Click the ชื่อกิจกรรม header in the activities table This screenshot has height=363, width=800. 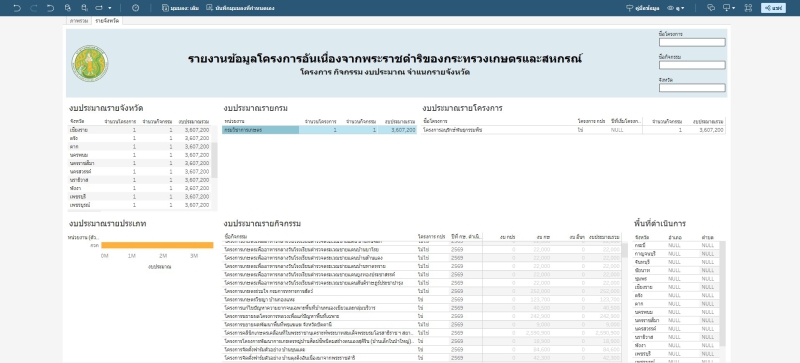coord(236,237)
